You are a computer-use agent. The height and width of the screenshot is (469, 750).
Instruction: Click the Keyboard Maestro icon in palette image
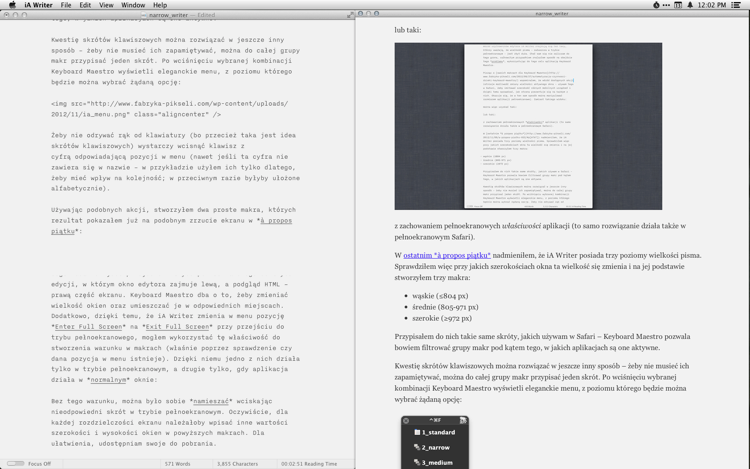click(463, 420)
